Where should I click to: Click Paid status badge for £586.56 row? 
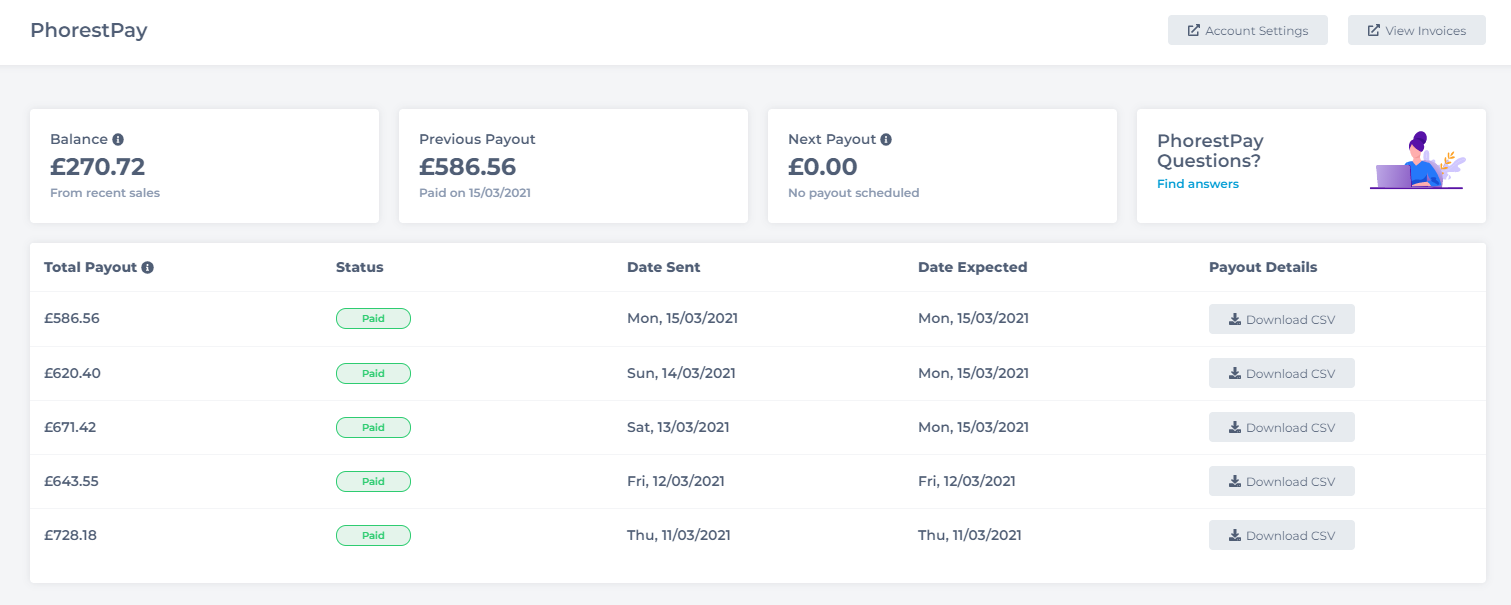pyautogui.click(x=373, y=319)
